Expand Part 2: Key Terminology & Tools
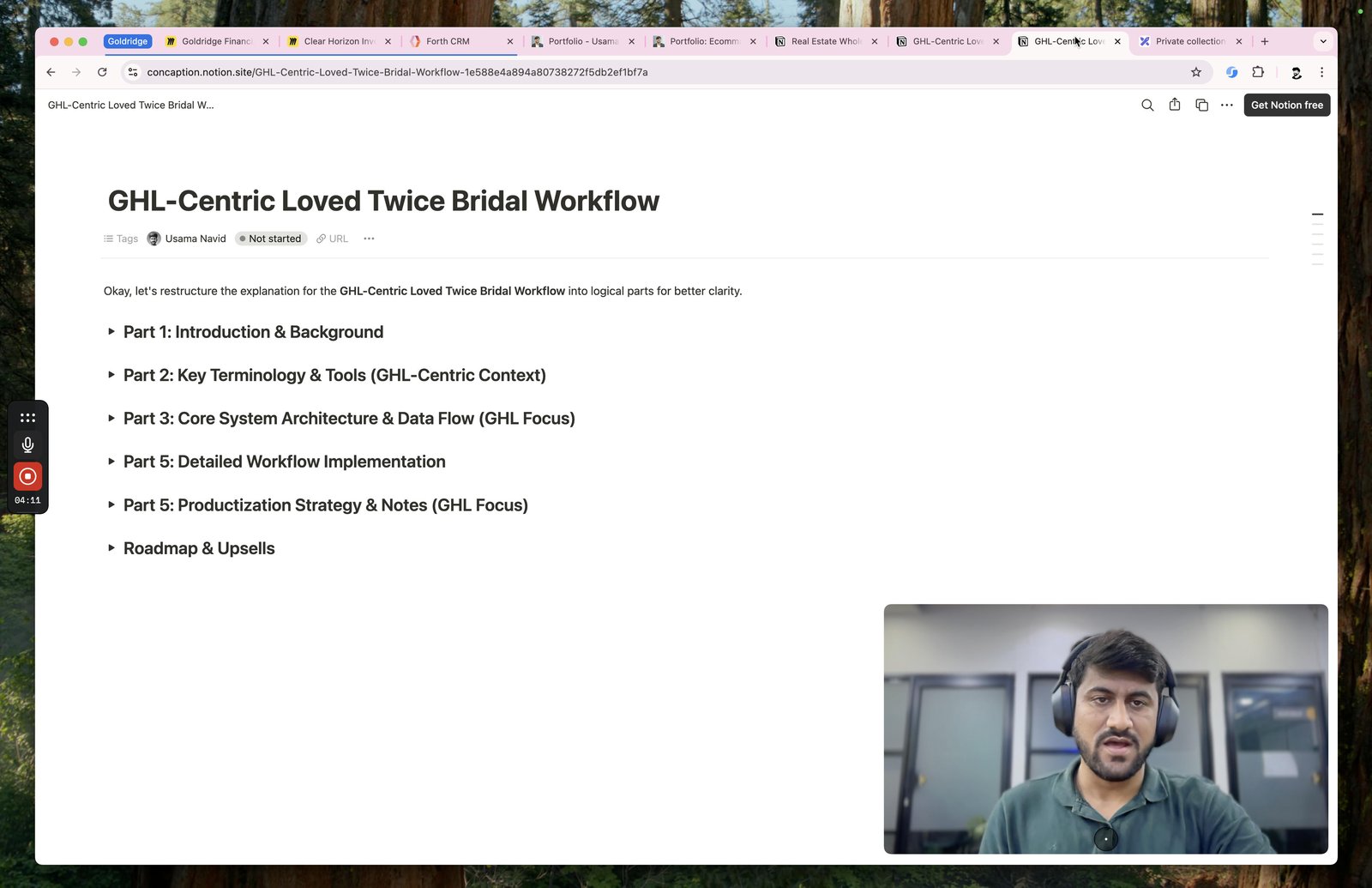The width and height of the screenshot is (1372, 888). click(x=111, y=375)
